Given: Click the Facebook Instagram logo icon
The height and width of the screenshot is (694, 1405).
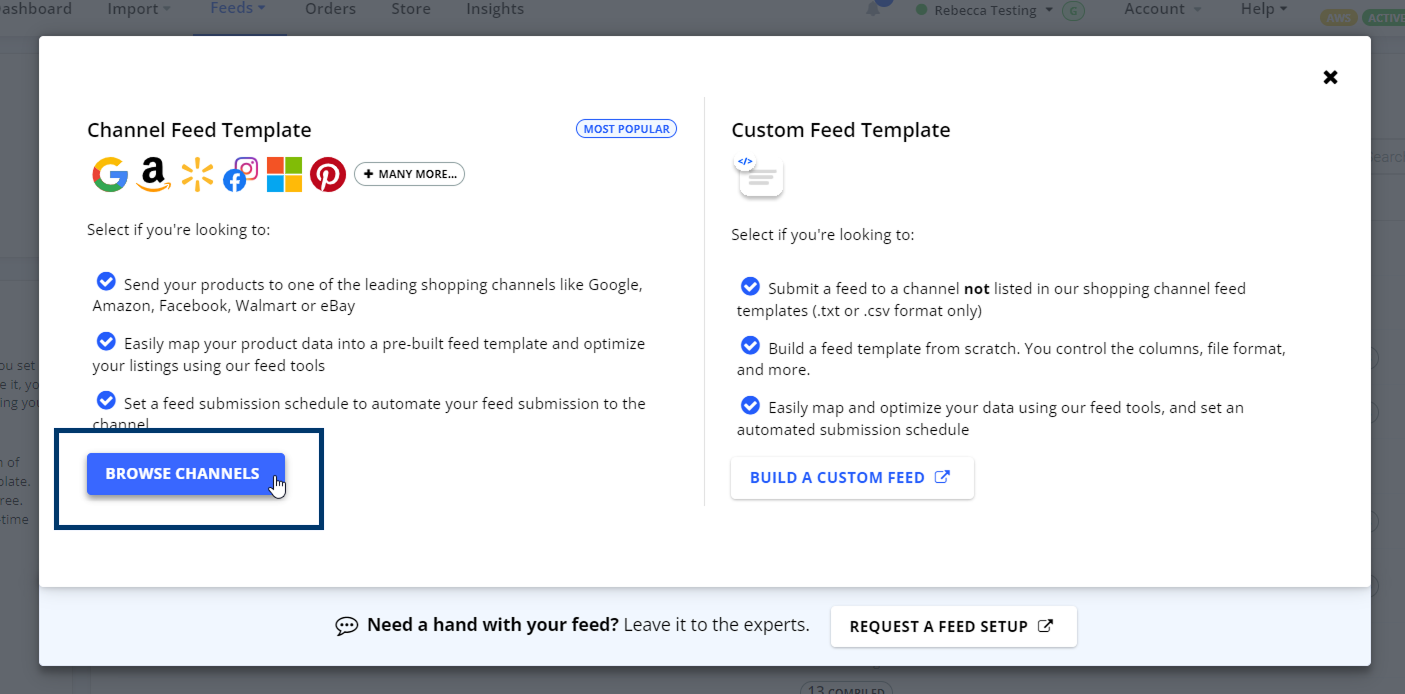Looking at the screenshot, I should (241, 174).
